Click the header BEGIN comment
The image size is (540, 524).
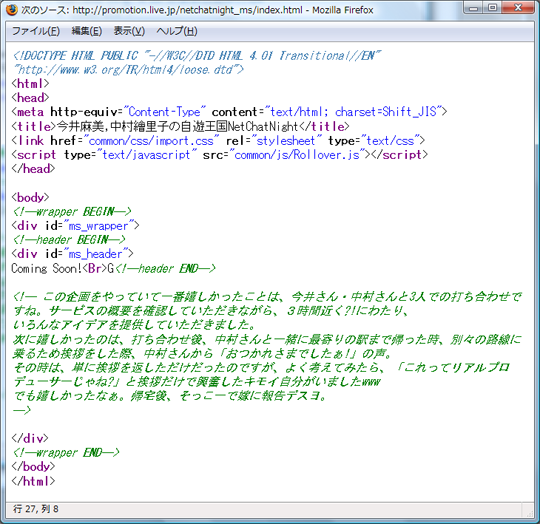[69, 240]
